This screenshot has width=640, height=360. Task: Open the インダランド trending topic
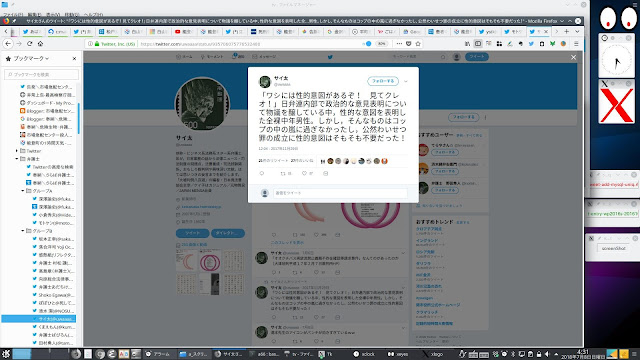[427, 241]
